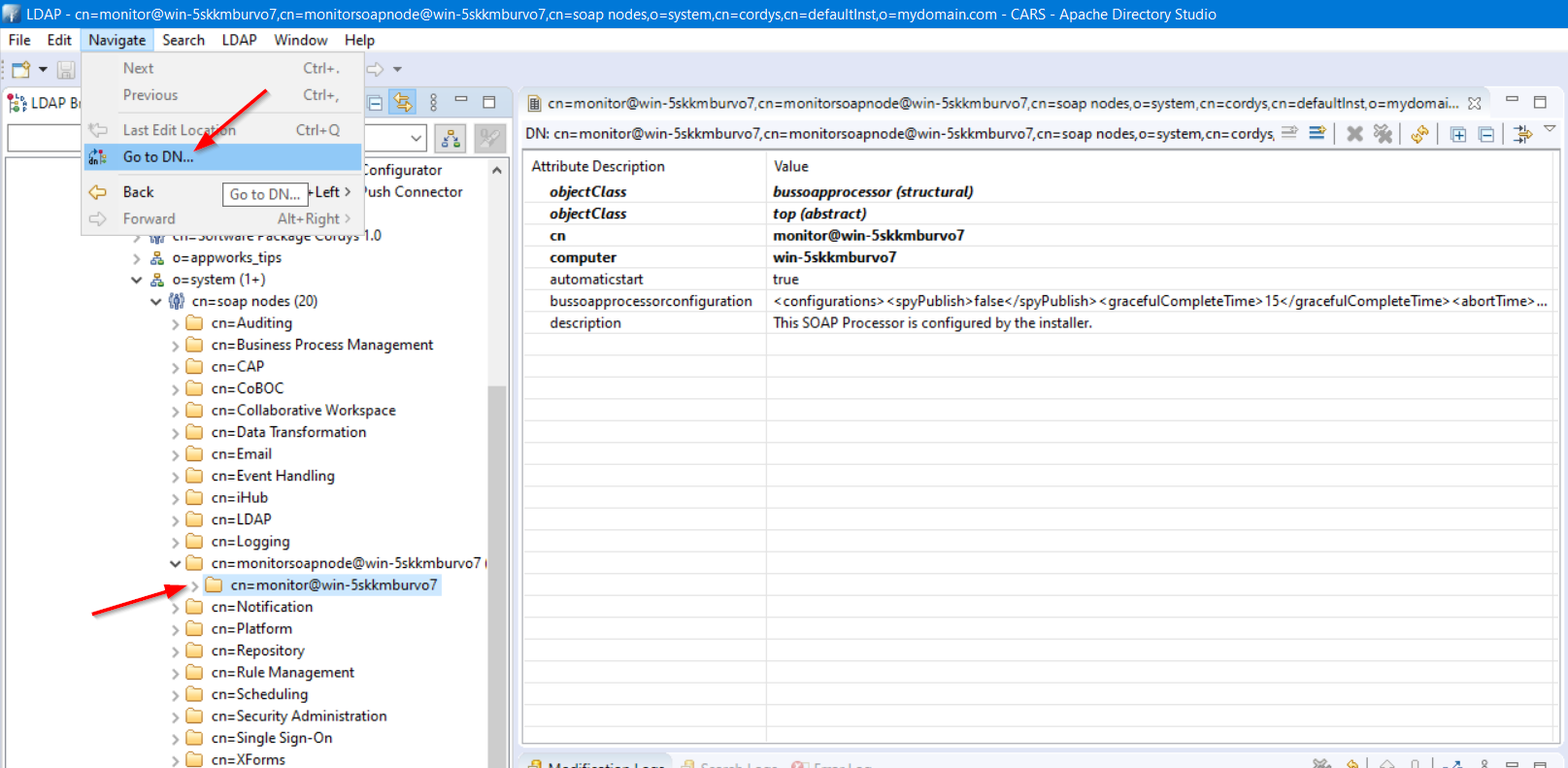Image resolution: width=1568 pixels, height=768 pixels.
Task: Click Delete All Values icon in editor
Action: [1383, 133]
